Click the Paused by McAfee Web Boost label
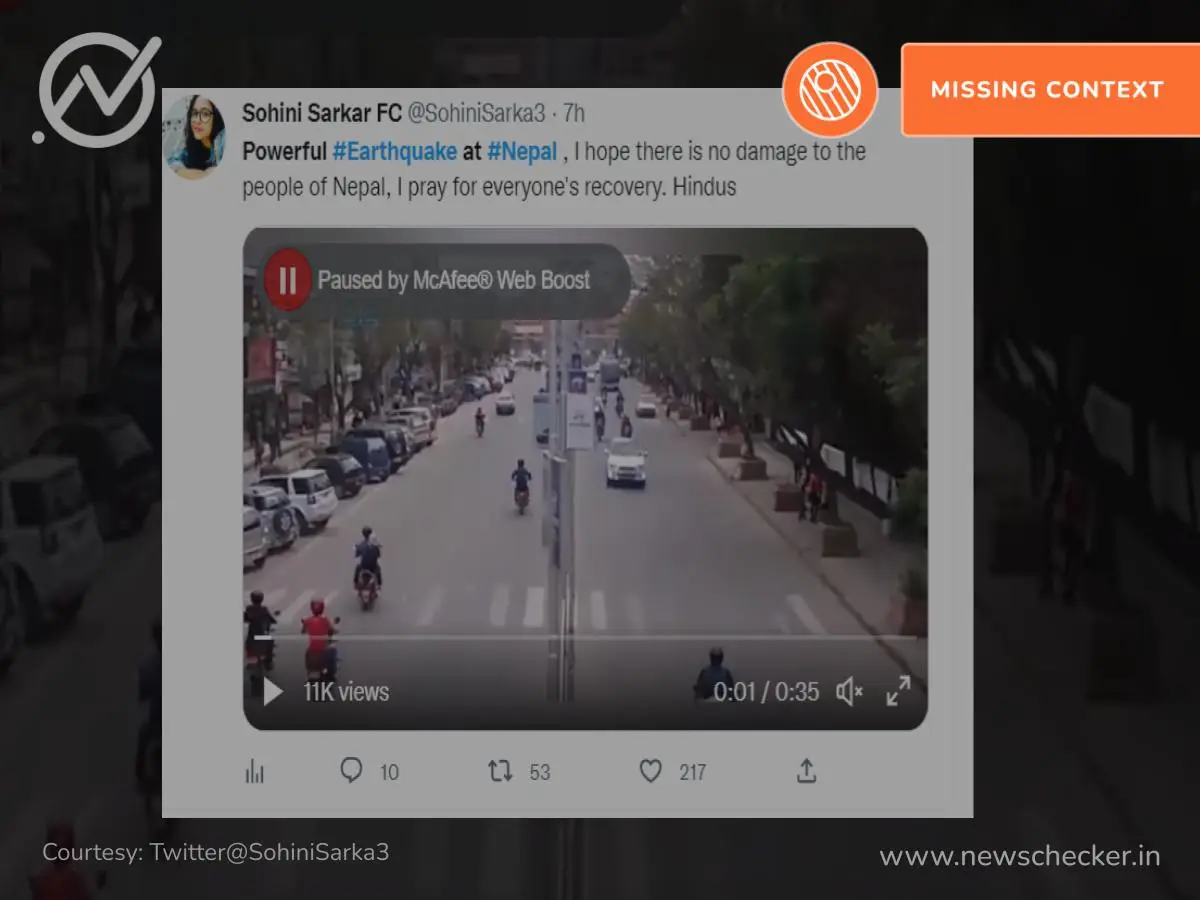This screenshot has height=900, width=1200. pos(454,280)
